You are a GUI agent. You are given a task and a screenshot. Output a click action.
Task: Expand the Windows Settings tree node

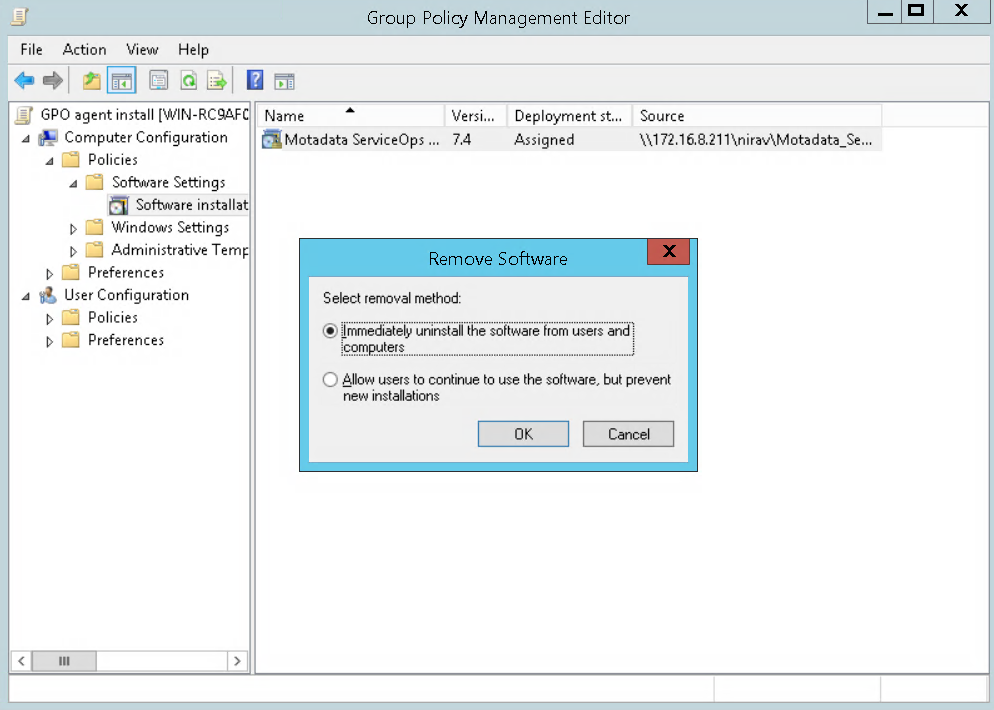[73, 228]
